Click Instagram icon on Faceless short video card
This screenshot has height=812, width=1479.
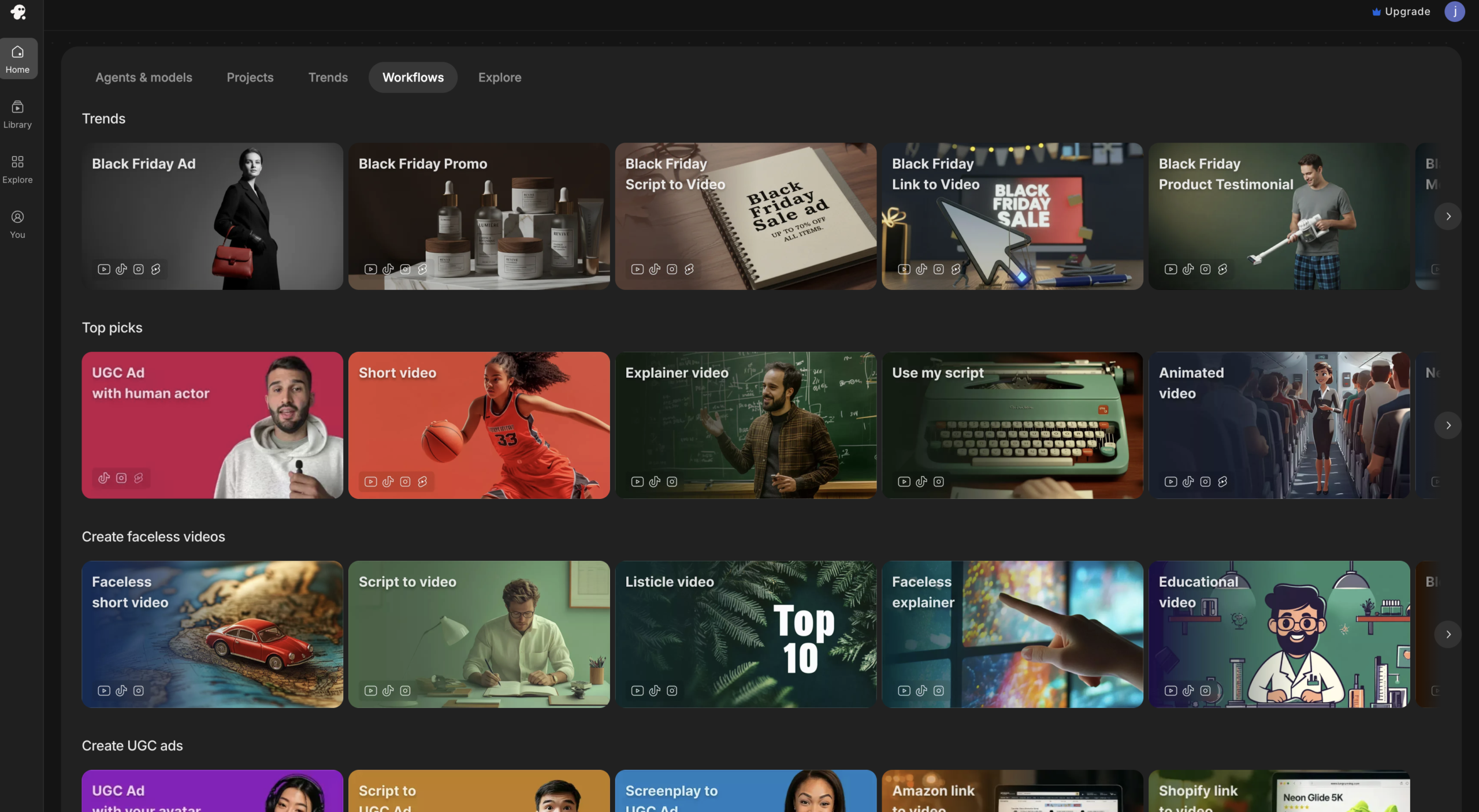[x=139, y=691]
